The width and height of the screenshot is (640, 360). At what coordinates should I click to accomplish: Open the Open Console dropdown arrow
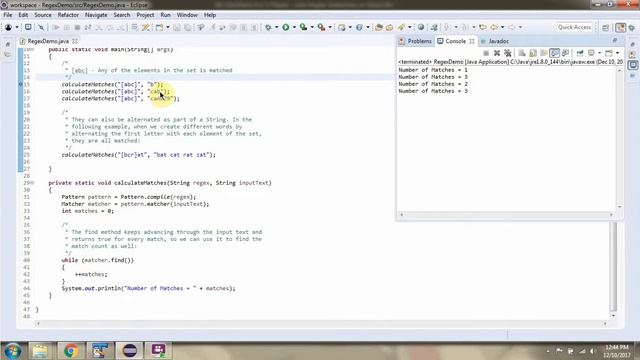[x=617, y=53]
